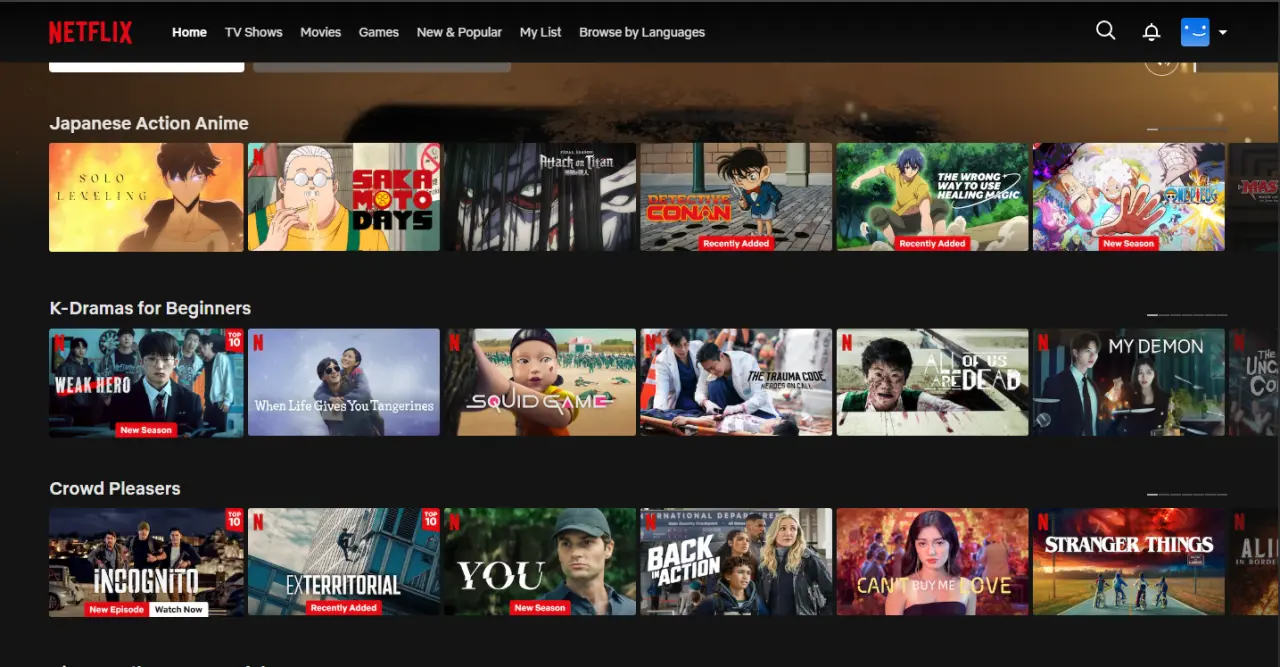Click the Top 10 badge on Incognito

click(x=234, y=519)
